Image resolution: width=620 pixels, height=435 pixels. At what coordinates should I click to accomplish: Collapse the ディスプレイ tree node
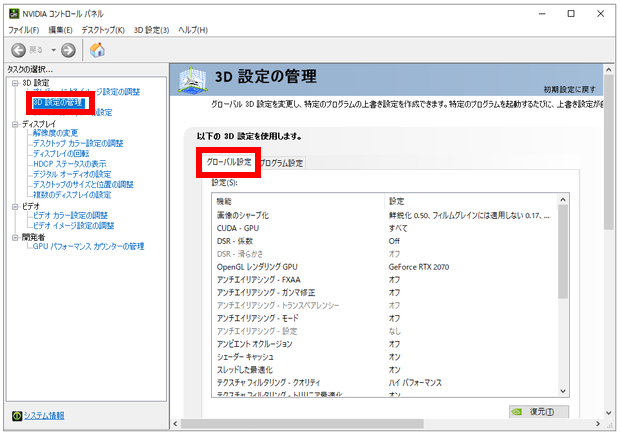[x=15, y=124]
